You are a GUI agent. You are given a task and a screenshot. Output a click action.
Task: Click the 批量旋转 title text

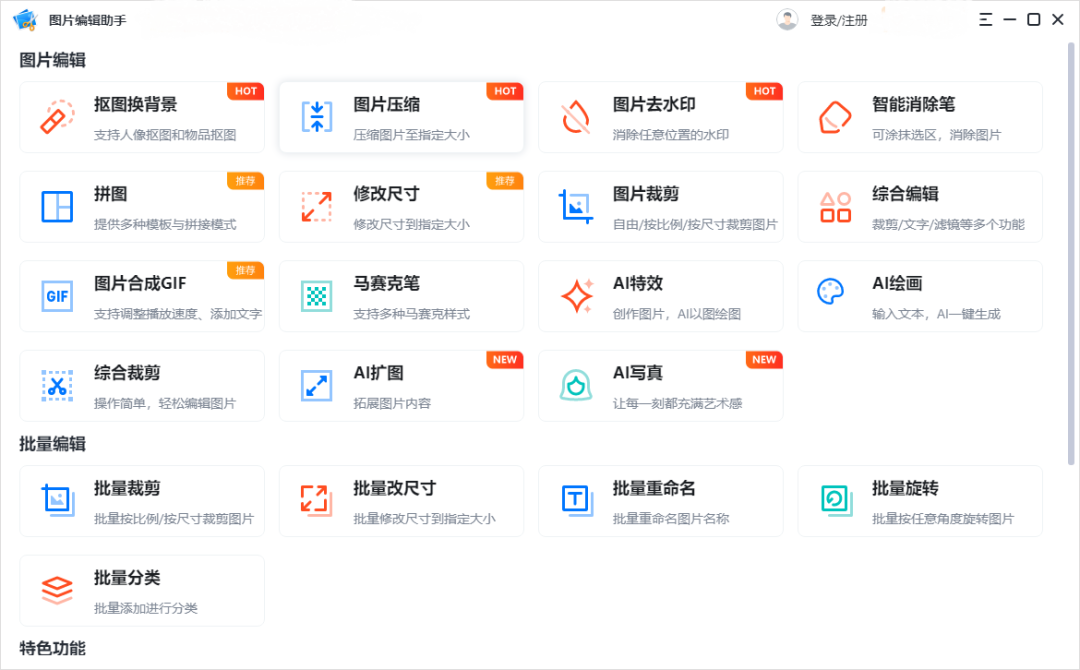click(905, 488)
